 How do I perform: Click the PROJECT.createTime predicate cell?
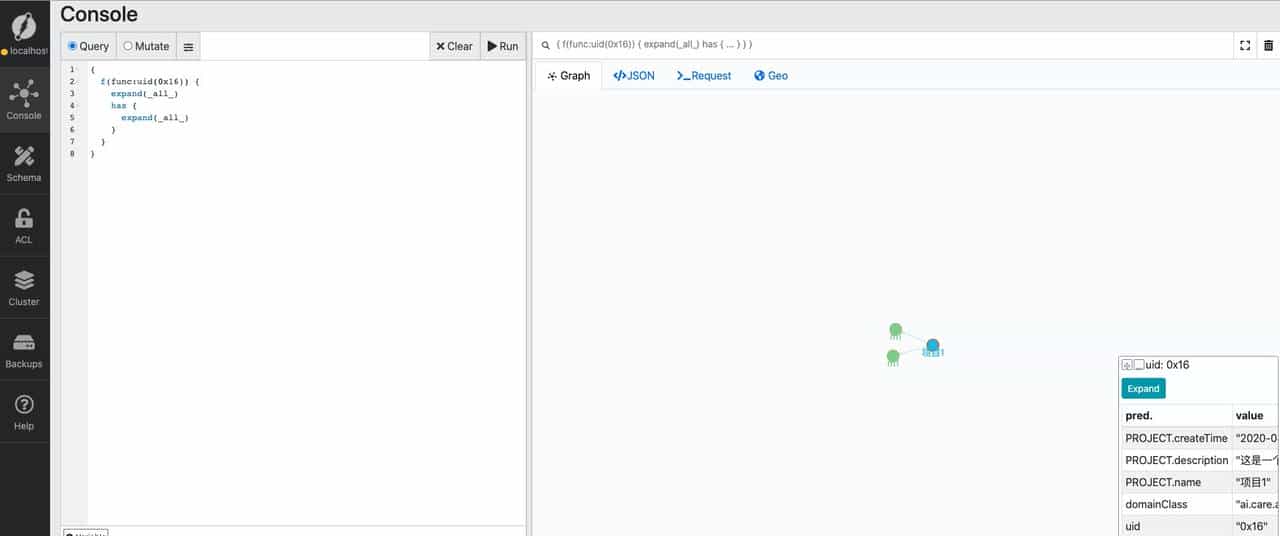(x=1176, y=438)
